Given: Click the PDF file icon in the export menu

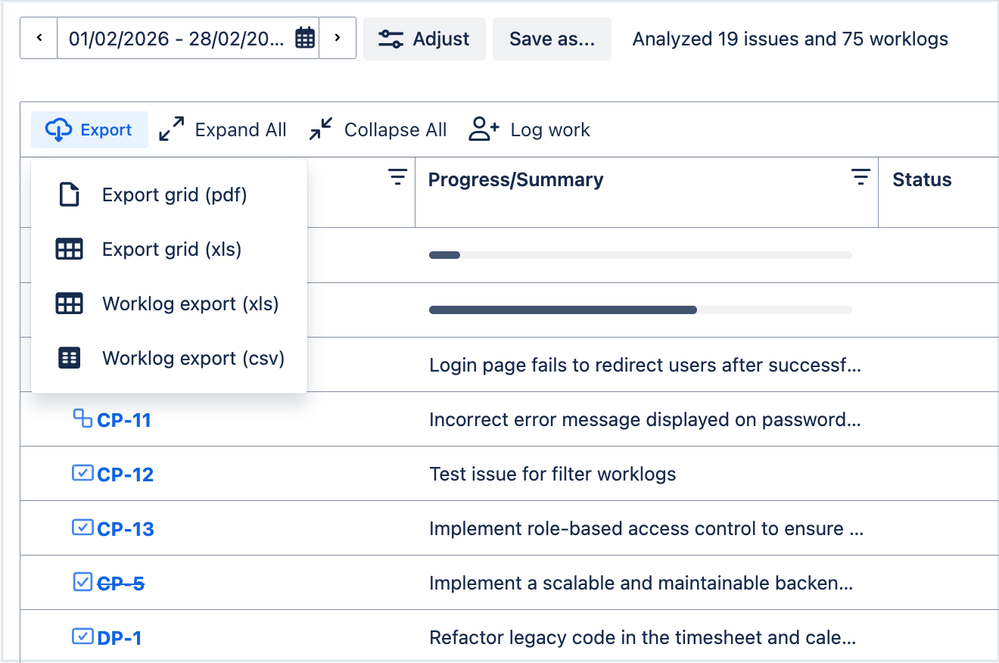Looking at the screenshot, I should coord(69,194).
